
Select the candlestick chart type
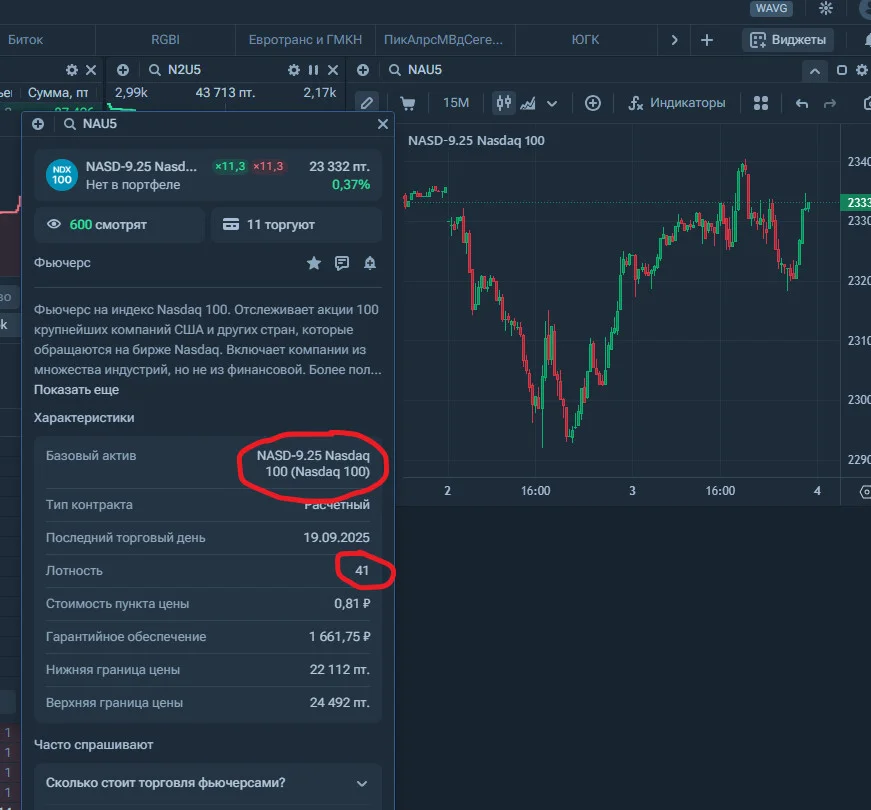point(504,103)
